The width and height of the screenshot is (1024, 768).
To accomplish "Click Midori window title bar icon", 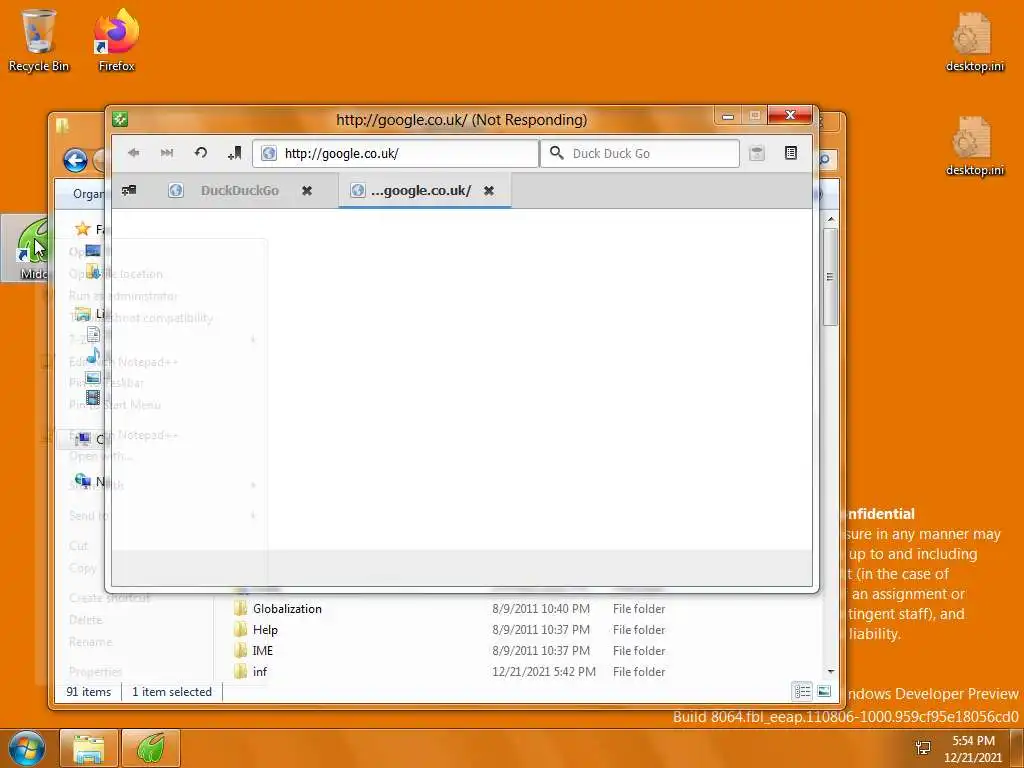I will (x=120, y=119).
